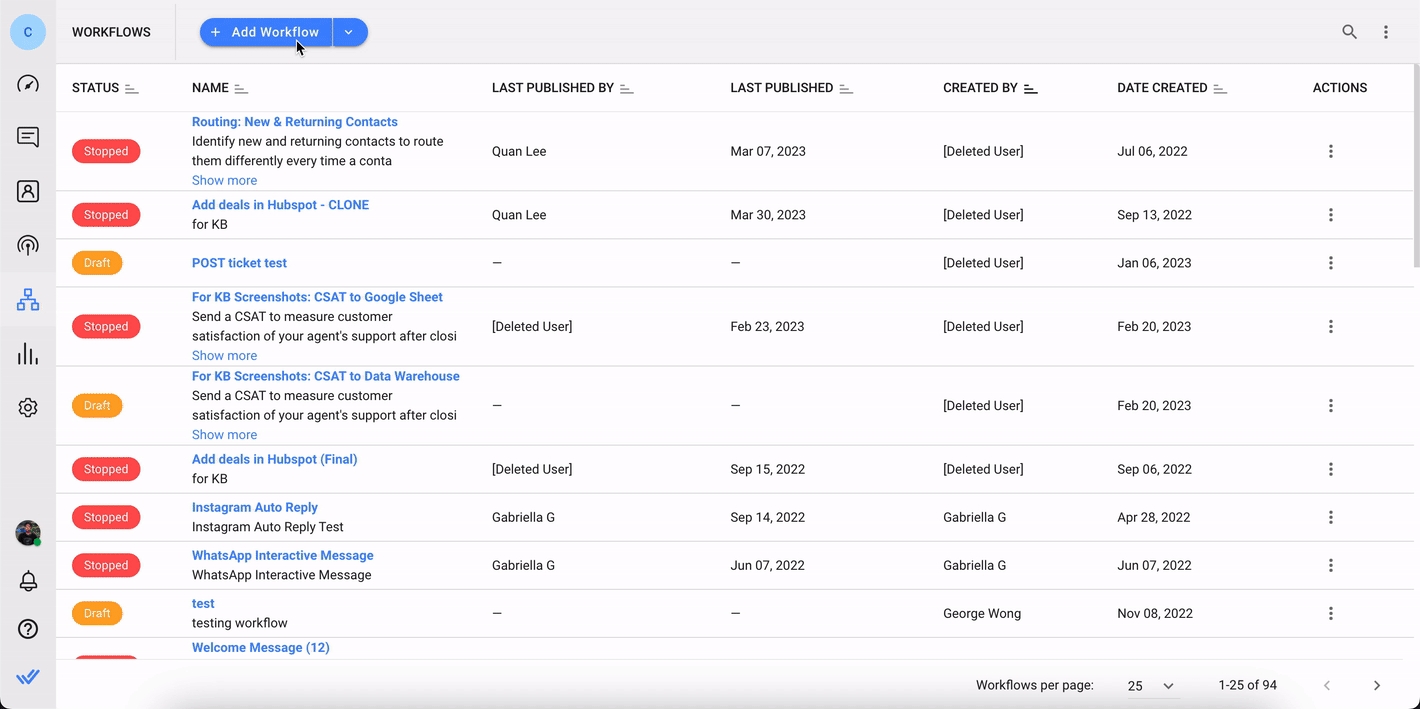The width and height of the screenshot is (1420, 709).
Task: Open Add deals in Hubspot - CLONE workflow
Action: (x=280, y=205)
